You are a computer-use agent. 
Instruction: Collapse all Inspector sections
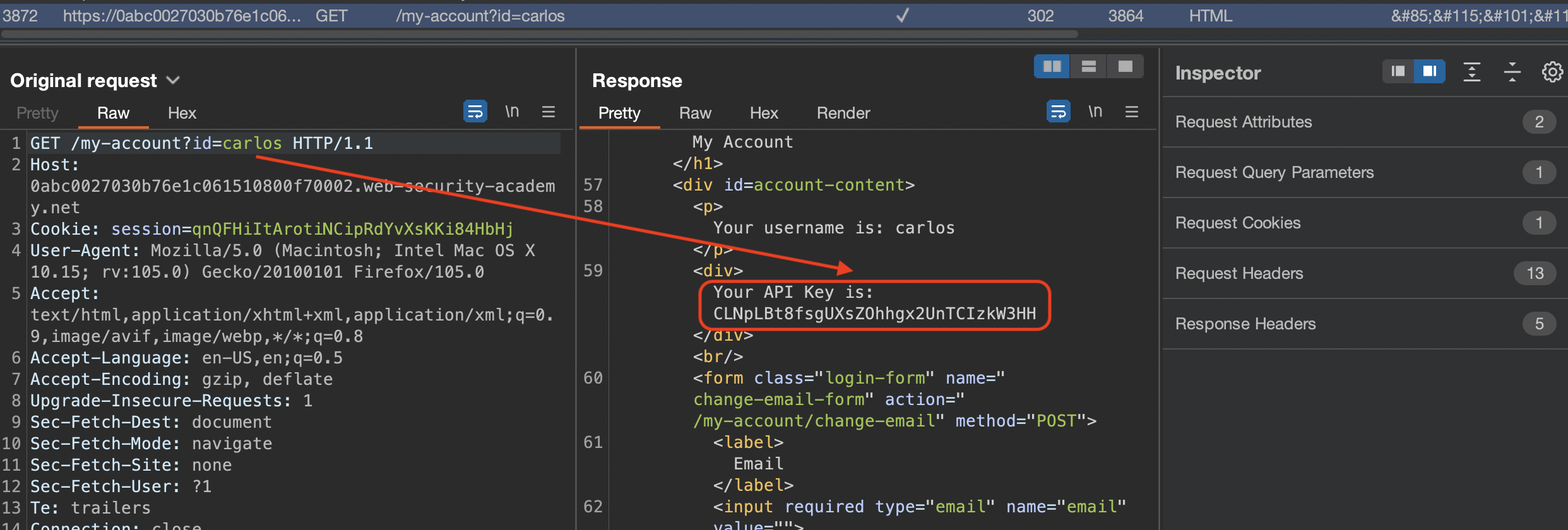coord(1512,73)
